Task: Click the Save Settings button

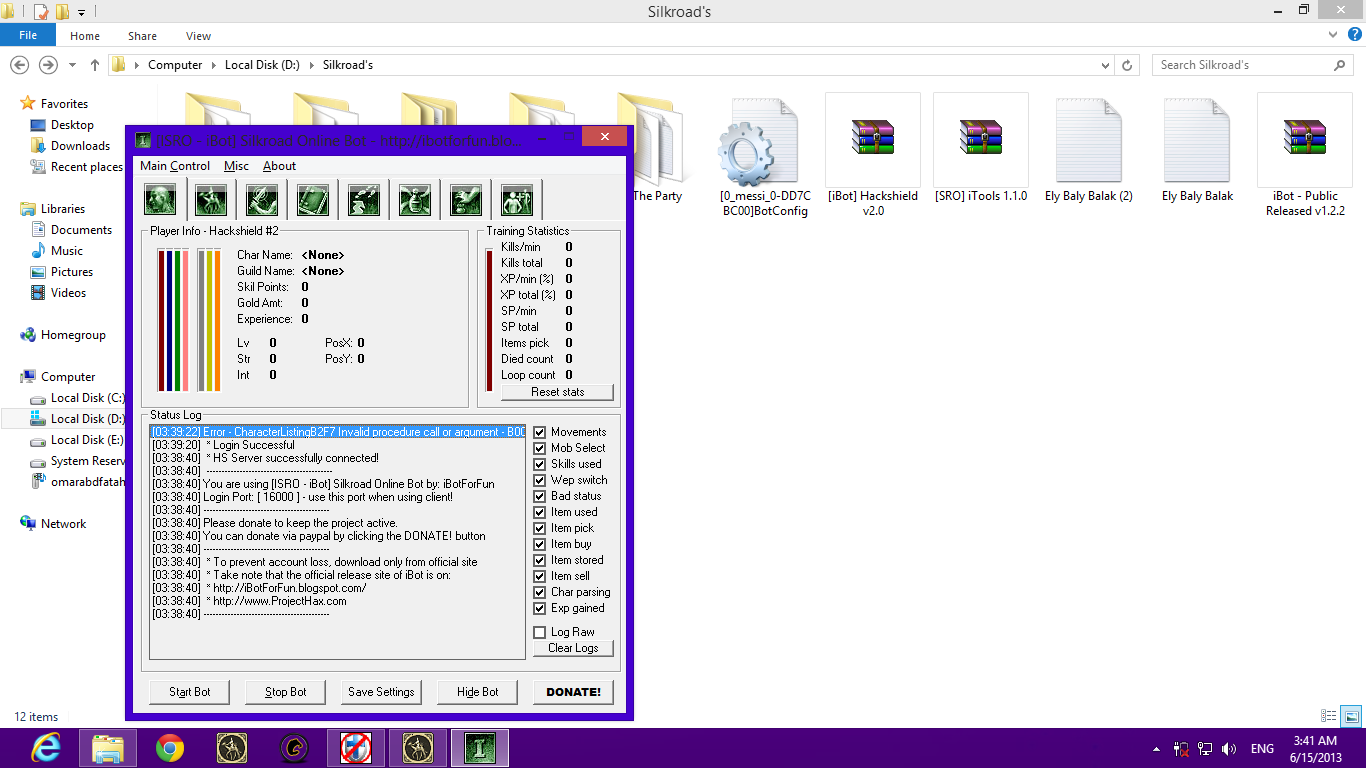Action: click(x=381, y=692)
